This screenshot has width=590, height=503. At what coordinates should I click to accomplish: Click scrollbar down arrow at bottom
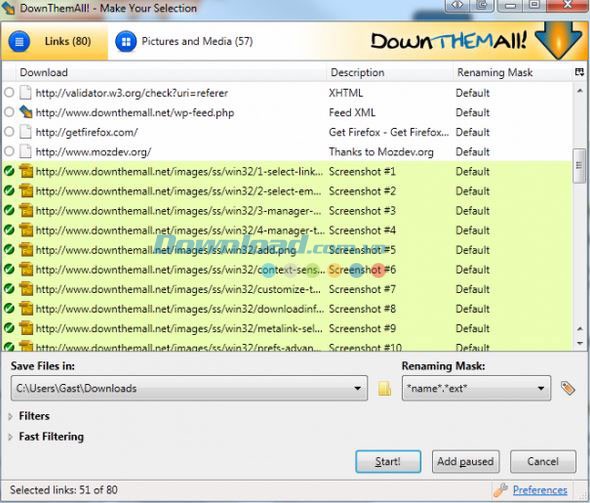[x=579, y=343]
